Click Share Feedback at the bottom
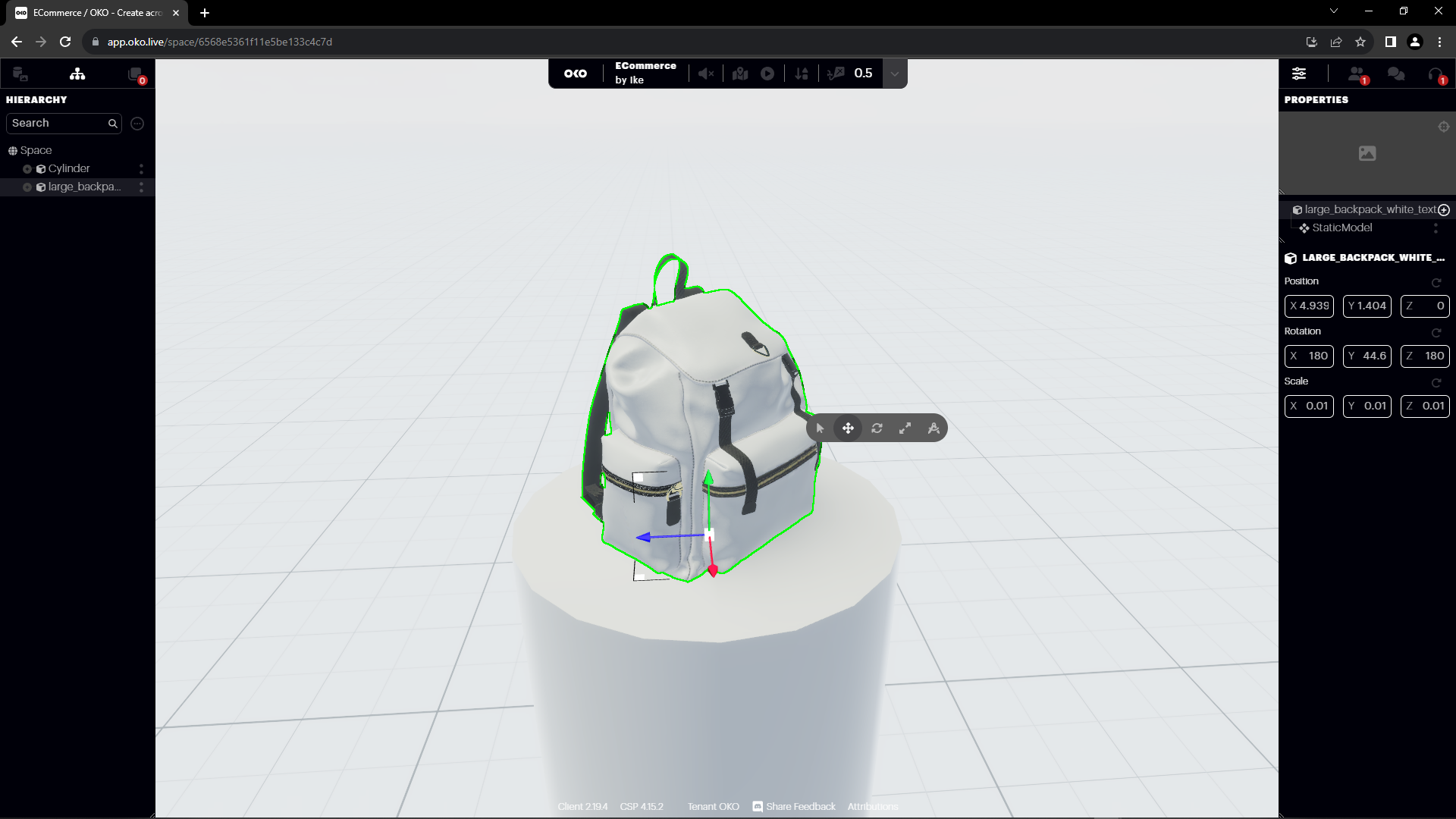This screenshot has height=819, width=1456. coord(800,806)
